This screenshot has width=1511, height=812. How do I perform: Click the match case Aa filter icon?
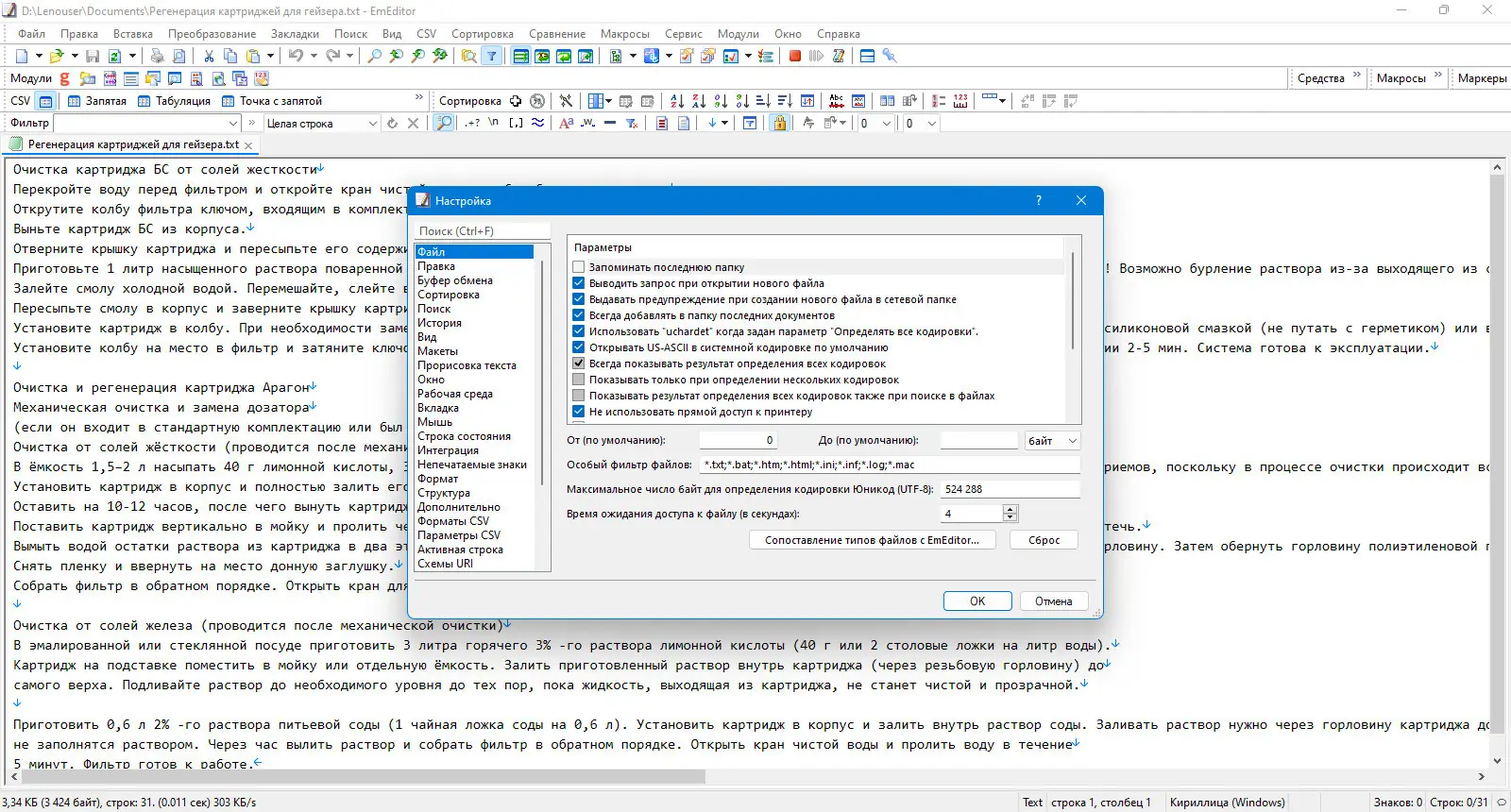pos(567,124)
